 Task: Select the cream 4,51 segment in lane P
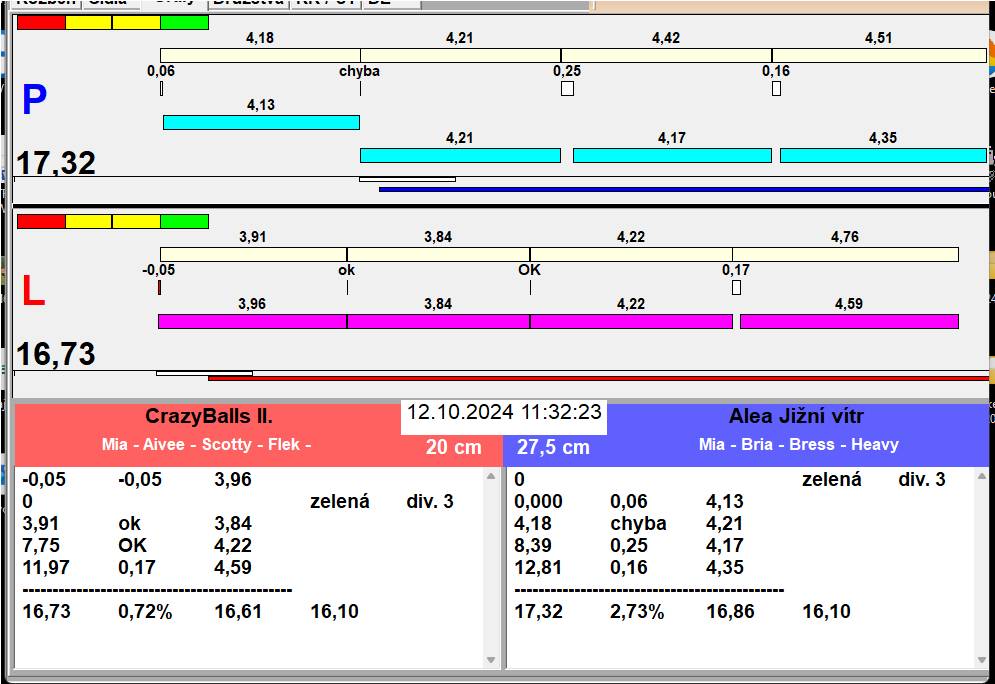pos(879,55)
